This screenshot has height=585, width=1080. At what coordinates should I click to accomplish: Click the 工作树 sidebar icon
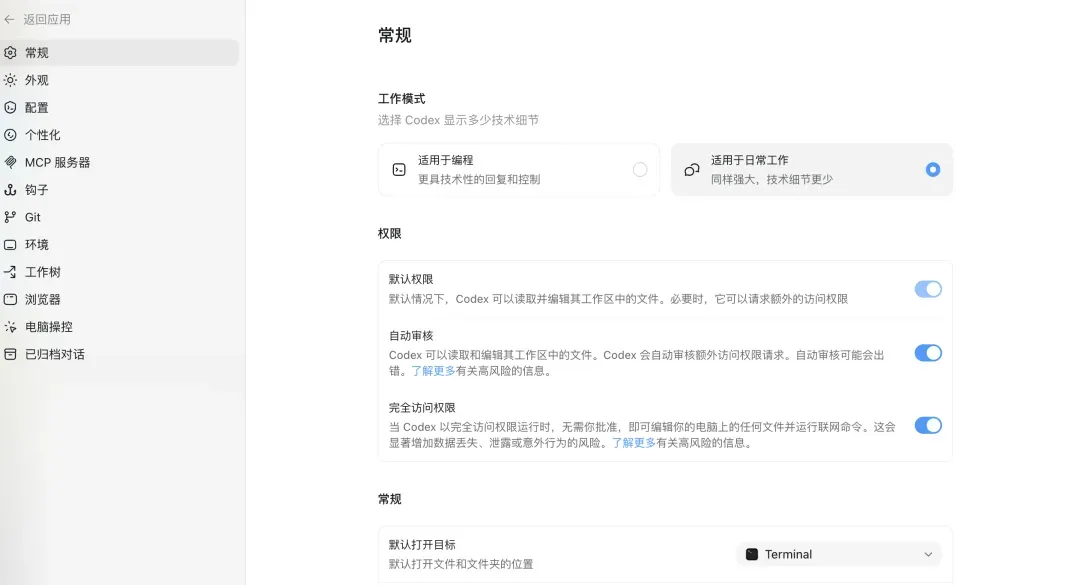[10, 272]
